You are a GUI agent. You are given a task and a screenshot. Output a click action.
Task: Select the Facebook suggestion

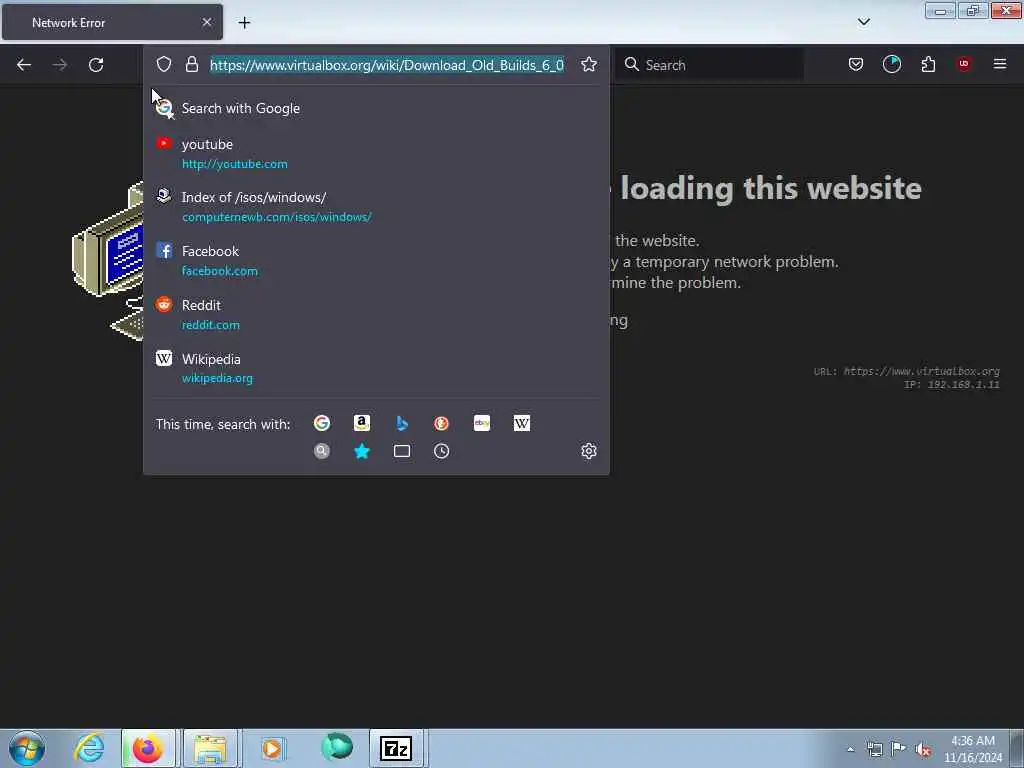coord(376,261)
